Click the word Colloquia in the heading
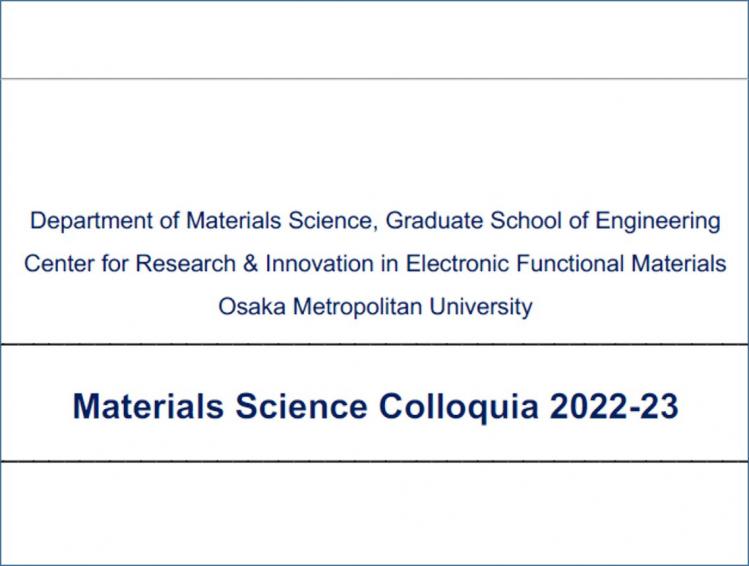 coord(459,407)
